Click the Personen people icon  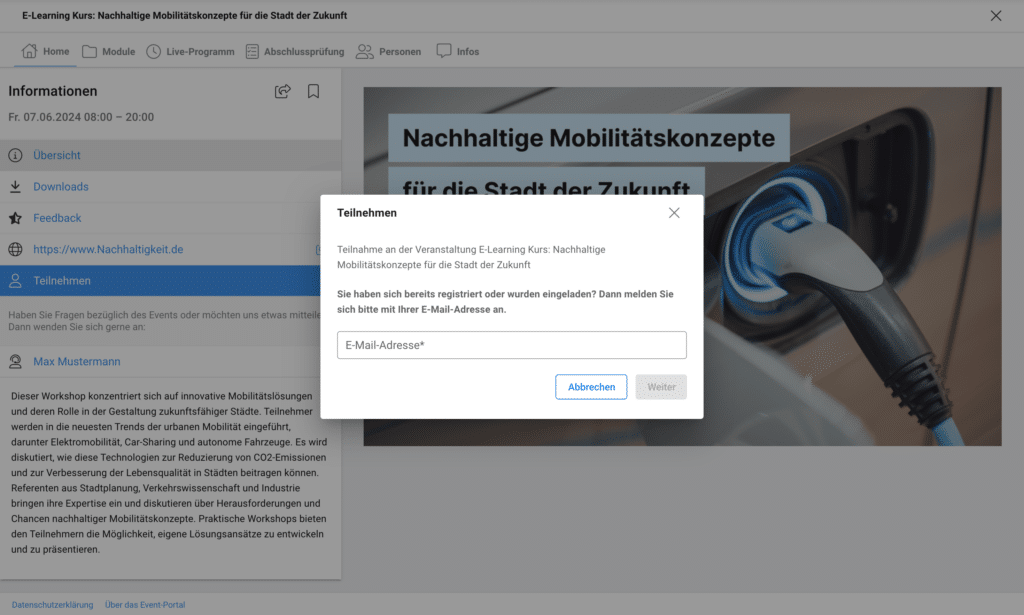364,52
